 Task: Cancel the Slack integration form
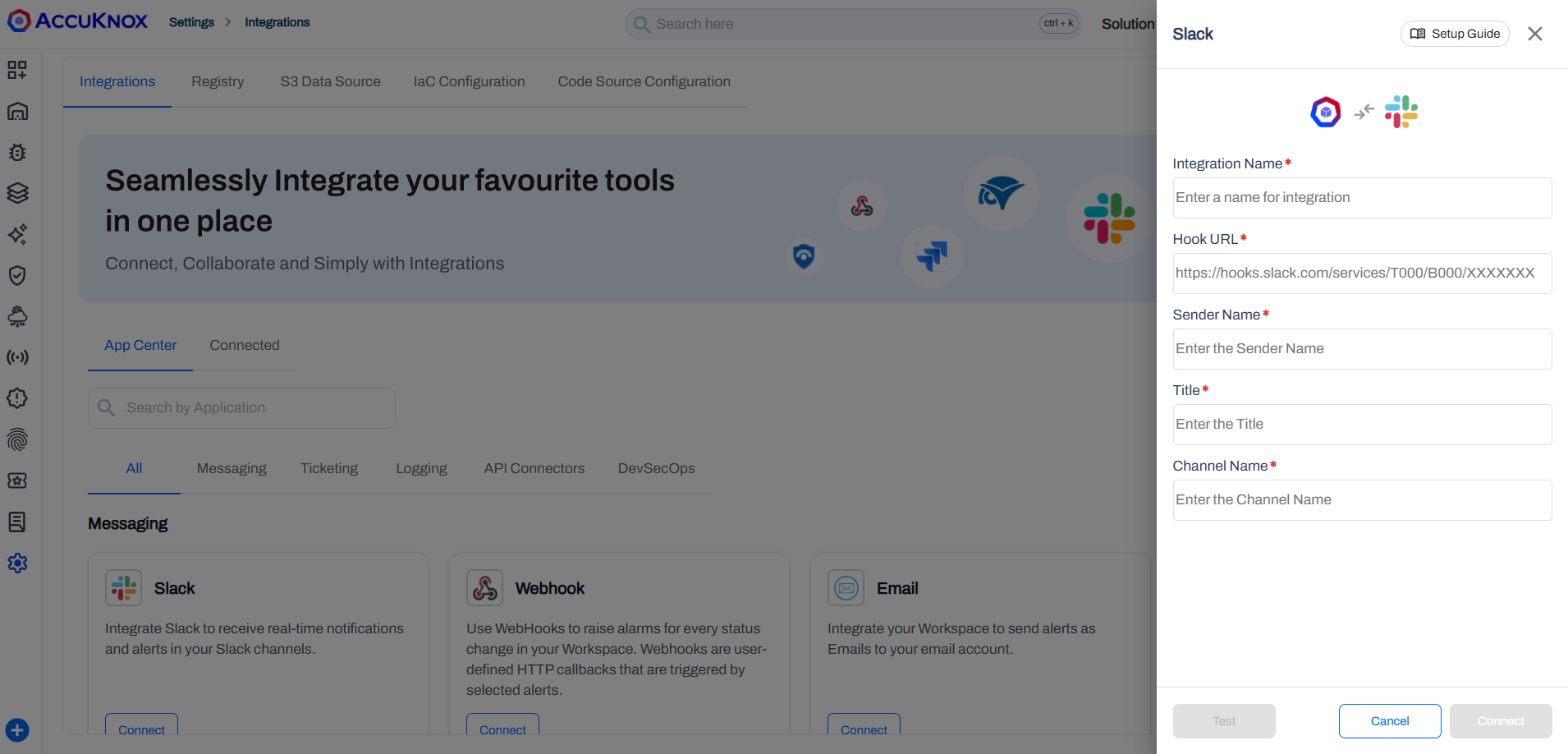pyautogui.click(x=1389, y=720)
